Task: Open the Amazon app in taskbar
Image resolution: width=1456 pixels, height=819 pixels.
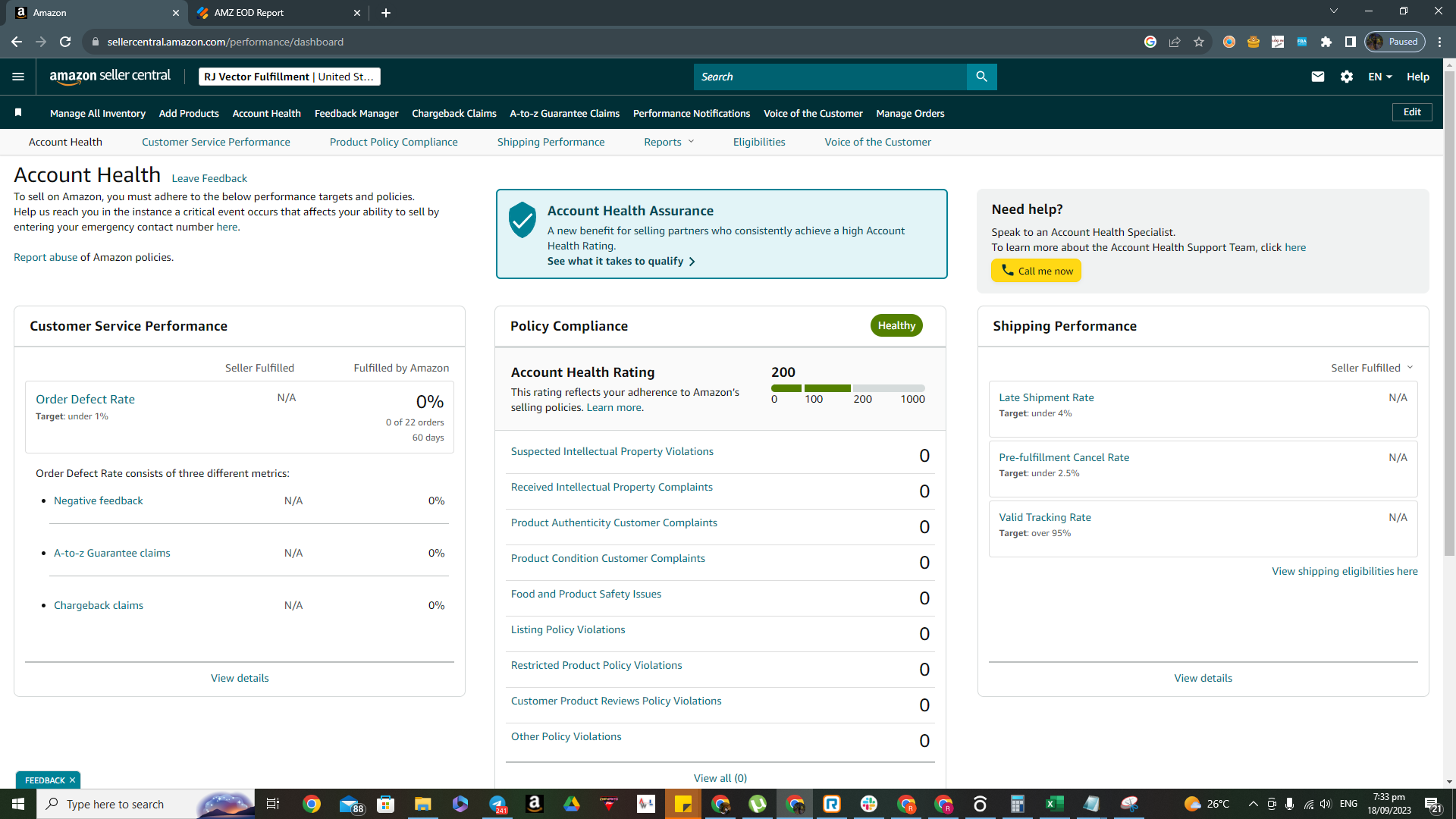Action: click(535, 804)
